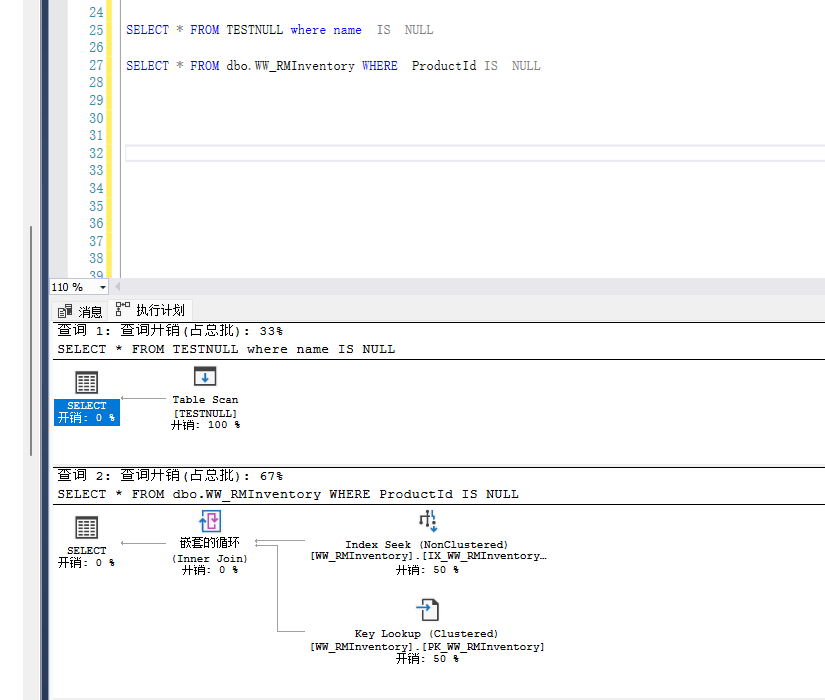
Task: Click the PK_WW_RMInventory label under Key Lookup
Action: click(427, 647)
